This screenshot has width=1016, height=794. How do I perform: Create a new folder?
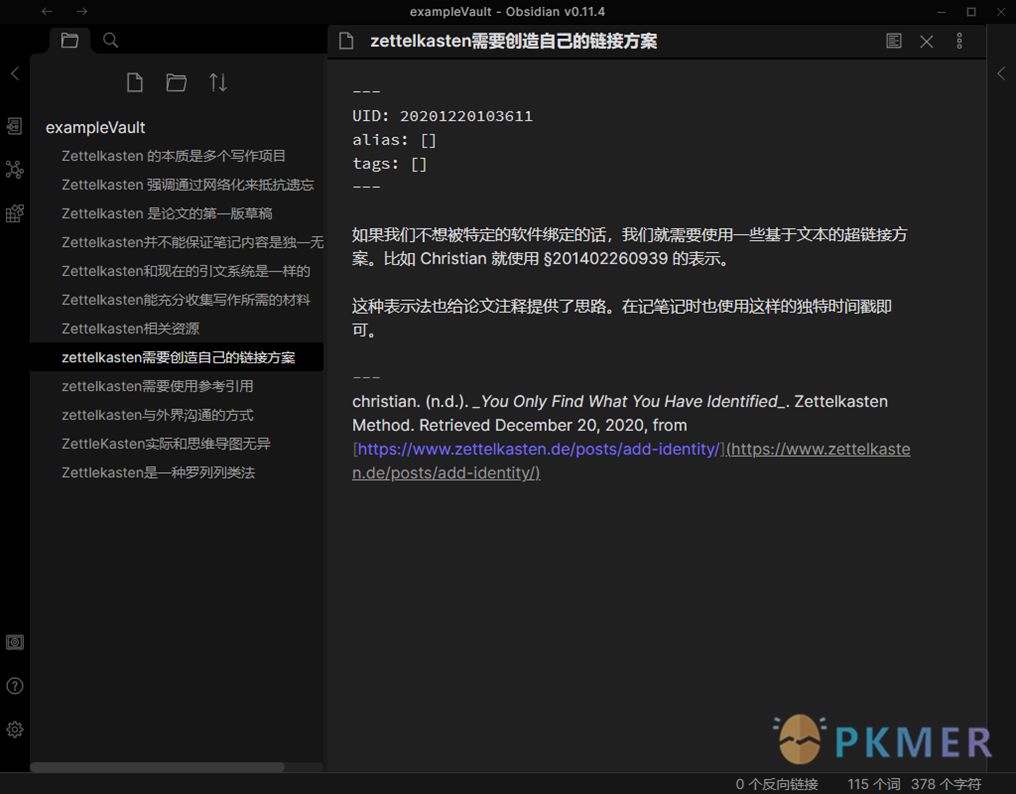[x=176, y=82]
